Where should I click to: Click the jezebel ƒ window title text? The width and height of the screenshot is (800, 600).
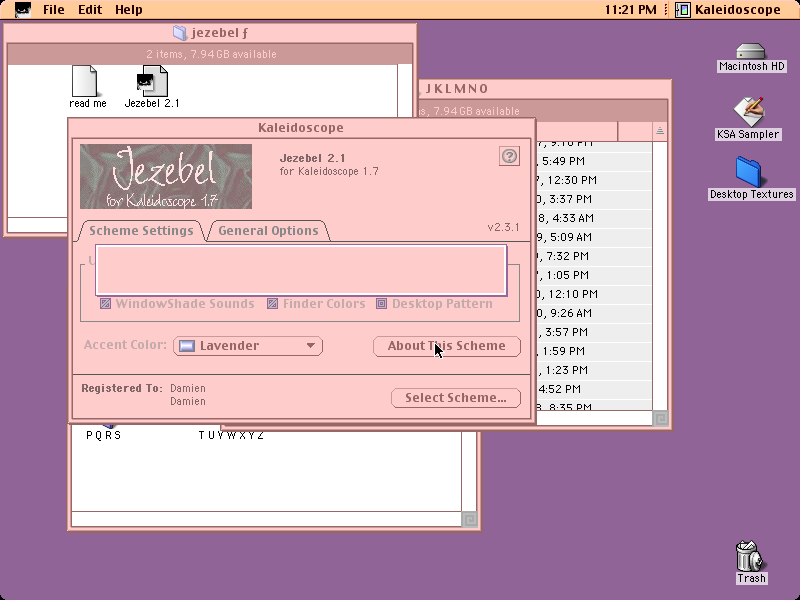(220, 33)
